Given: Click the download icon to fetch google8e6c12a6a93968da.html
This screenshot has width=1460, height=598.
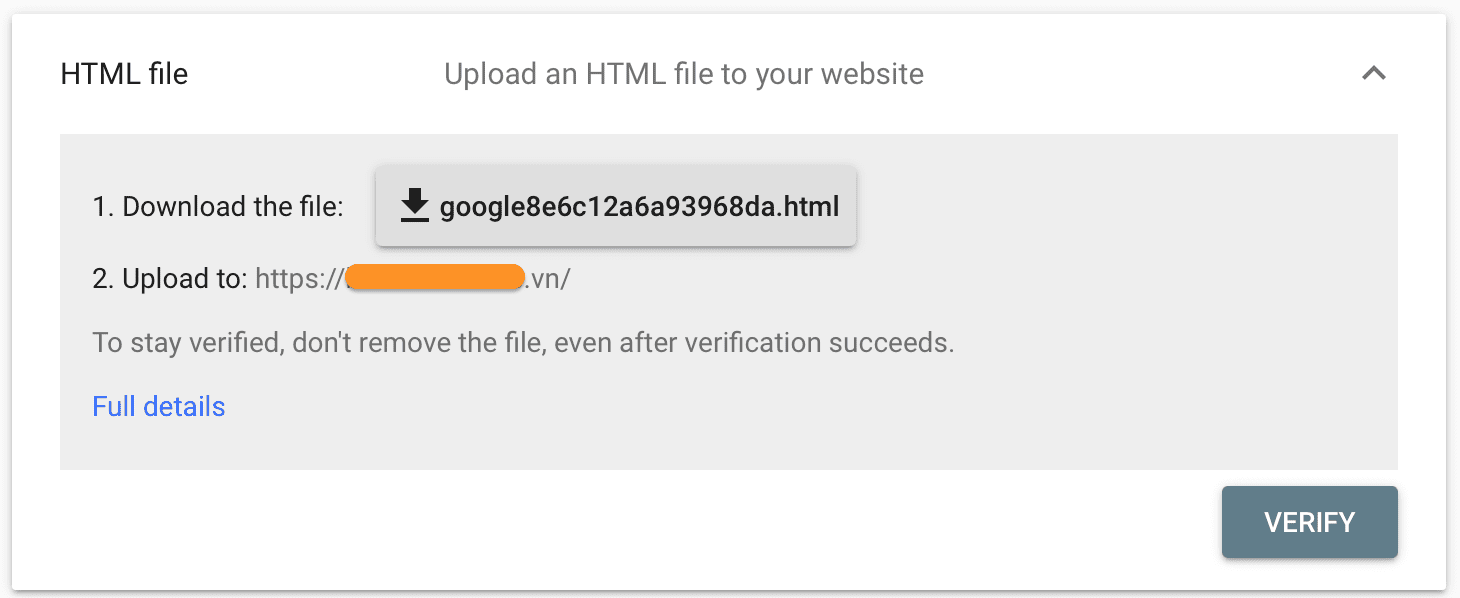Looking at the screenshot, I should (x=413, y=206).
